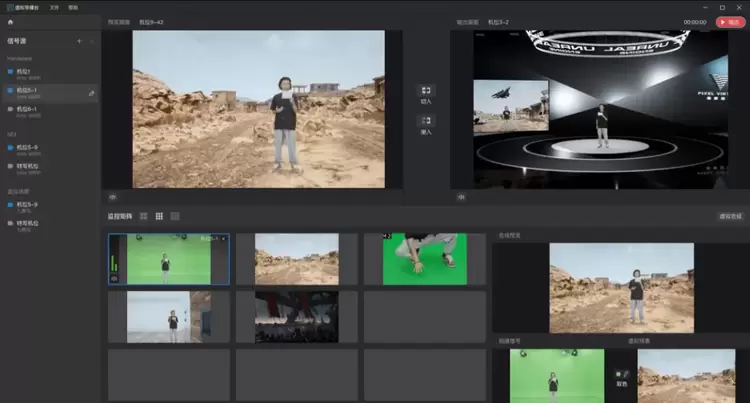Switch the monitor matrix to 3x3 grid layout
The width and height of the screenshot is (750, 403).
point(159,216)
